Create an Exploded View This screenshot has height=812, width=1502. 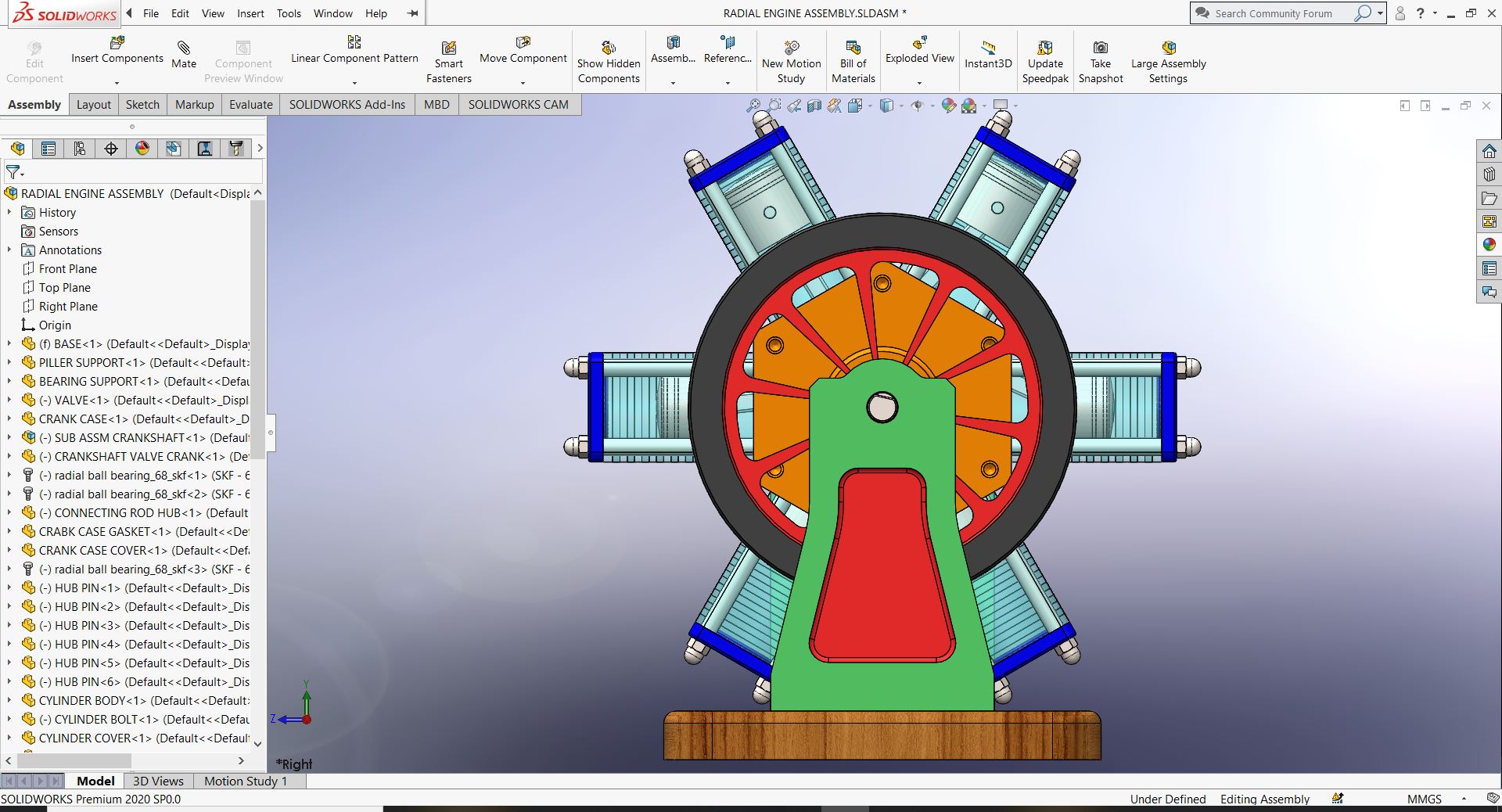point(920,50)
